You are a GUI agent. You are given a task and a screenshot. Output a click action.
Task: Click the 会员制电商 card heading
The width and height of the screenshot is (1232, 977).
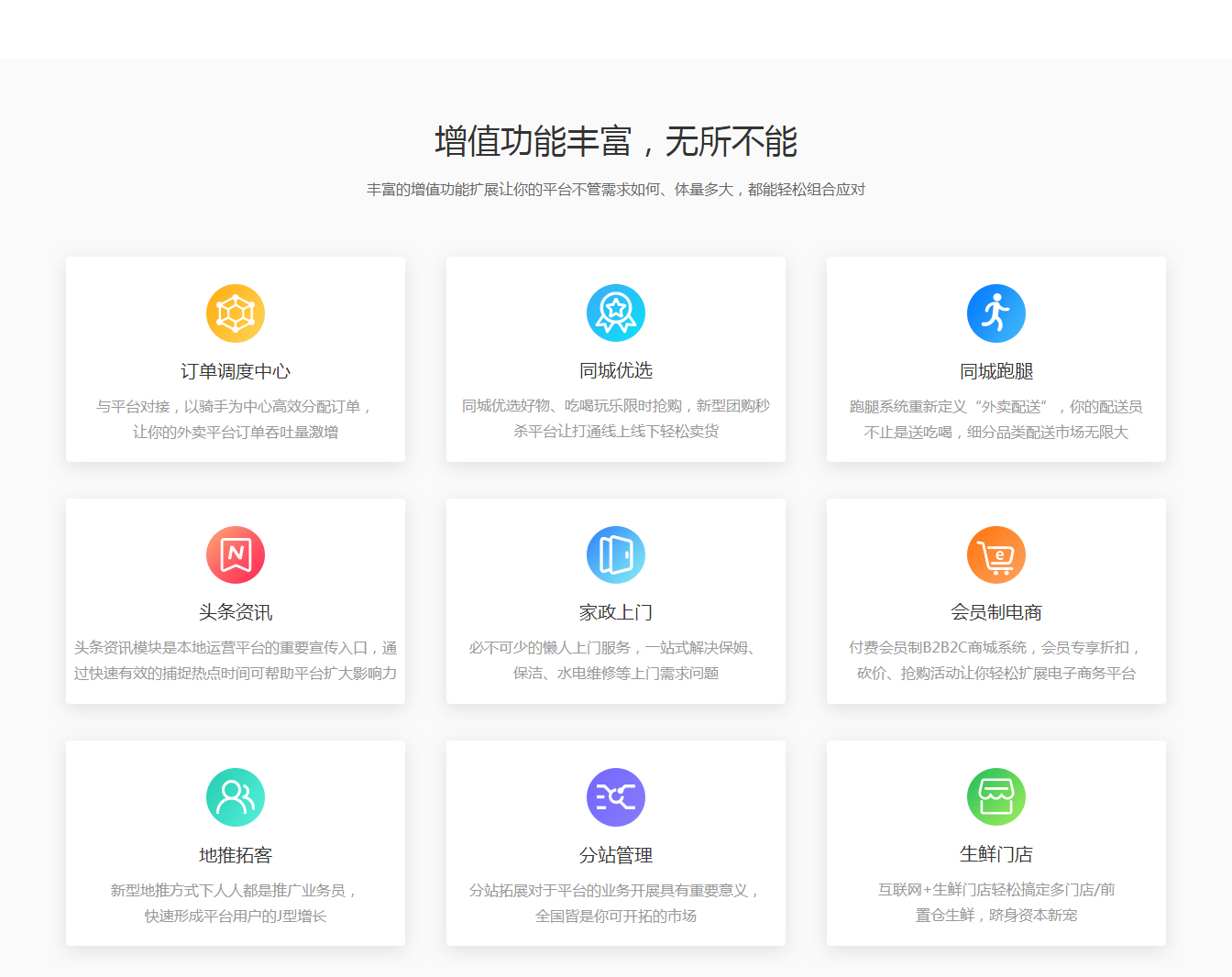pyautogui.click(x=996, y=612)
